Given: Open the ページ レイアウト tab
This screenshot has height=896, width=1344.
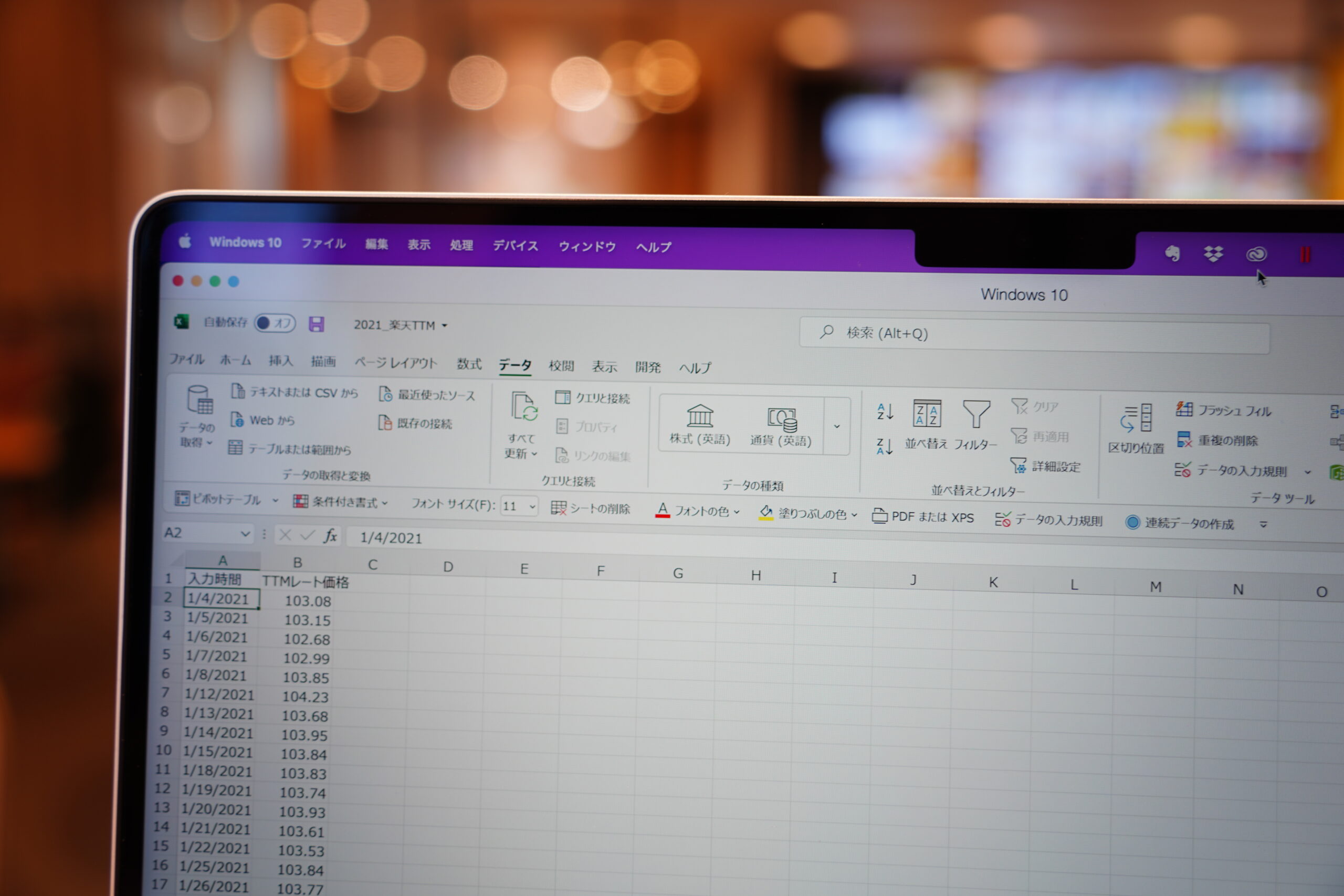Looking at the screenshot, I should point(396,362).
